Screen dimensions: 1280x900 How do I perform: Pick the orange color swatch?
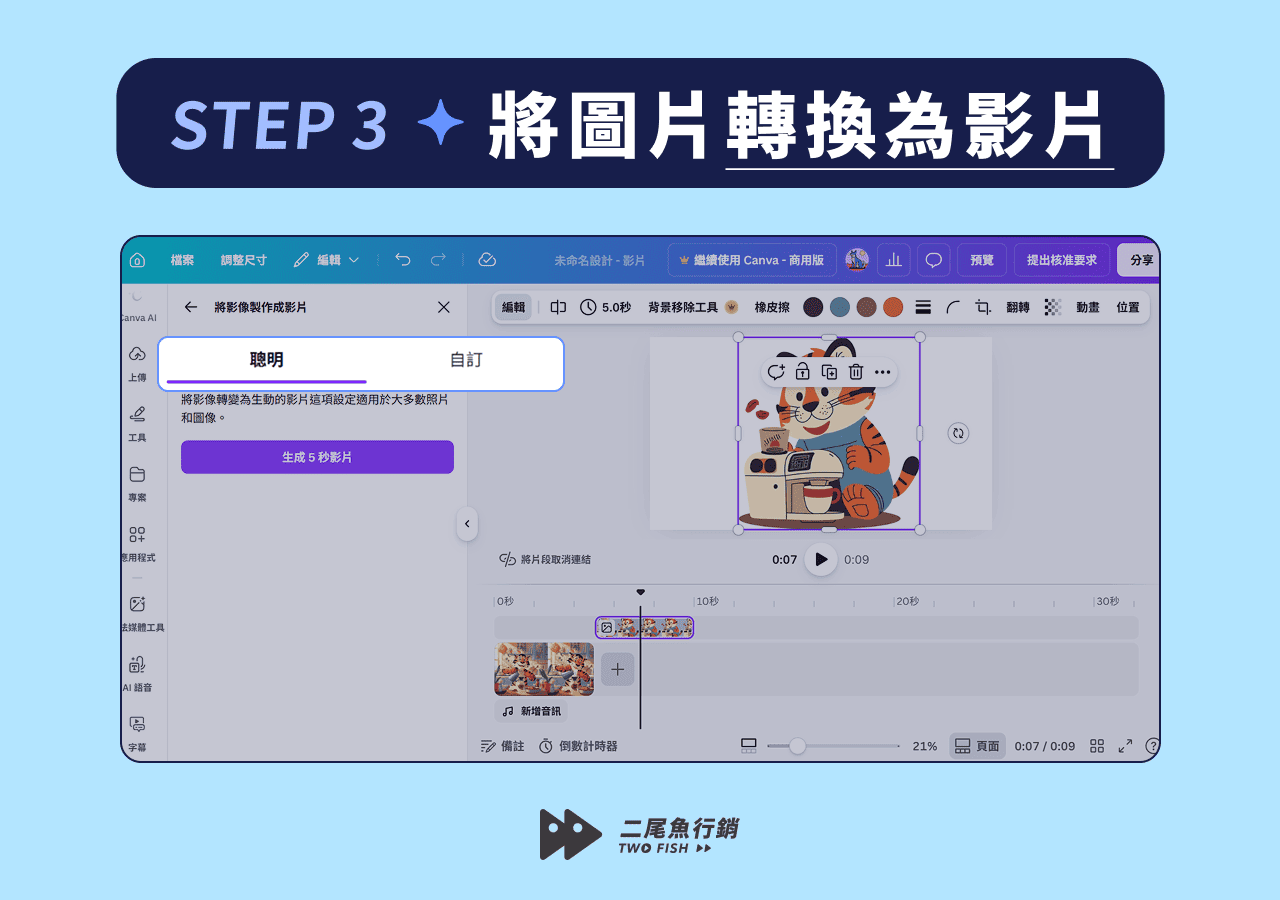pos(893,307)
